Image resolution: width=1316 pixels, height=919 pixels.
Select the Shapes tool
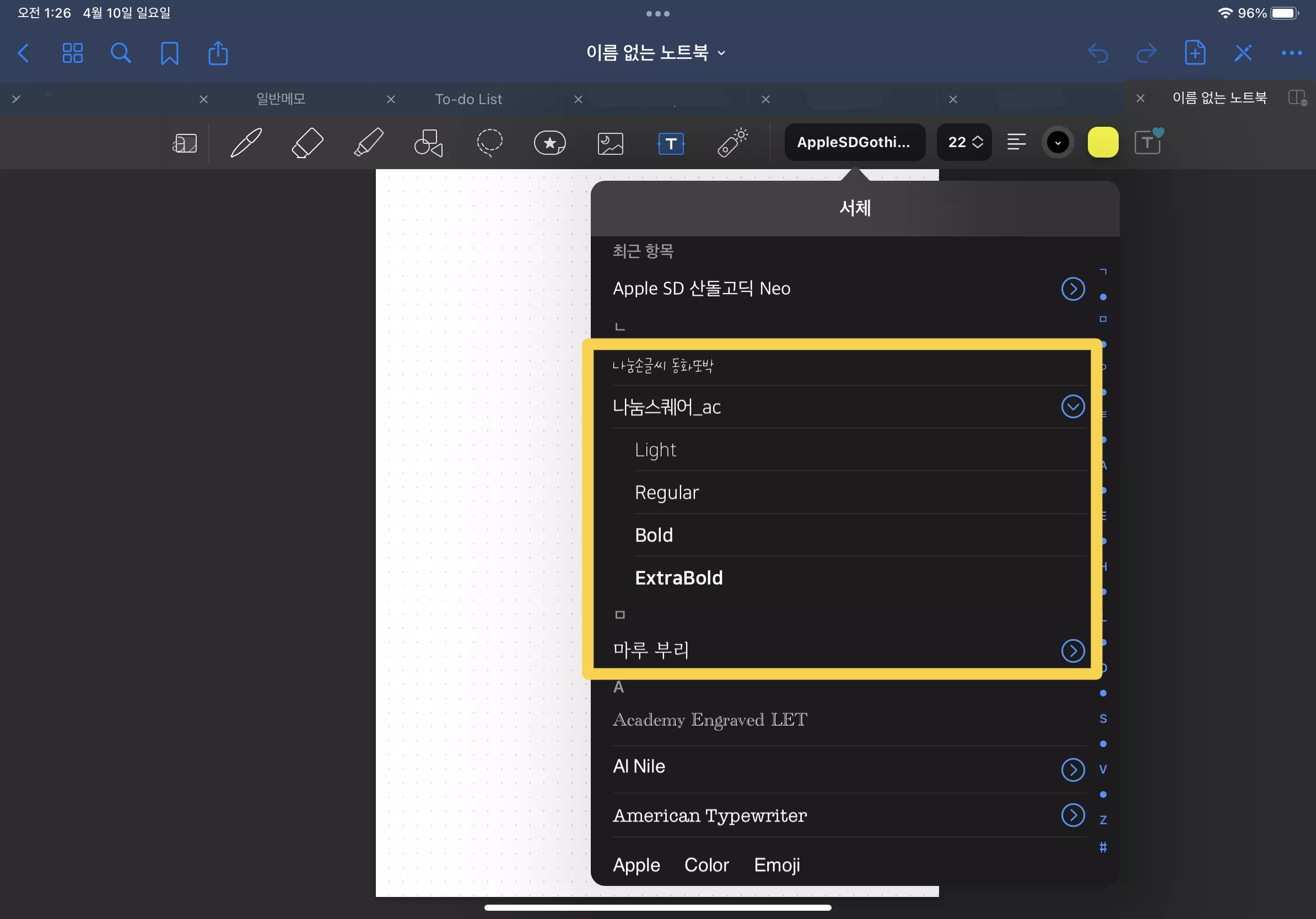429,143
